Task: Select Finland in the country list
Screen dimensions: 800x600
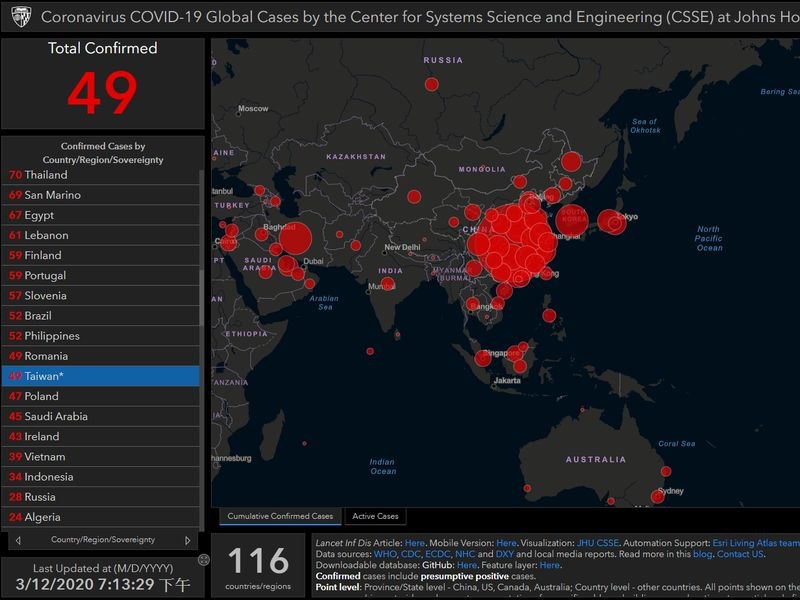Action: click(101, 255)
